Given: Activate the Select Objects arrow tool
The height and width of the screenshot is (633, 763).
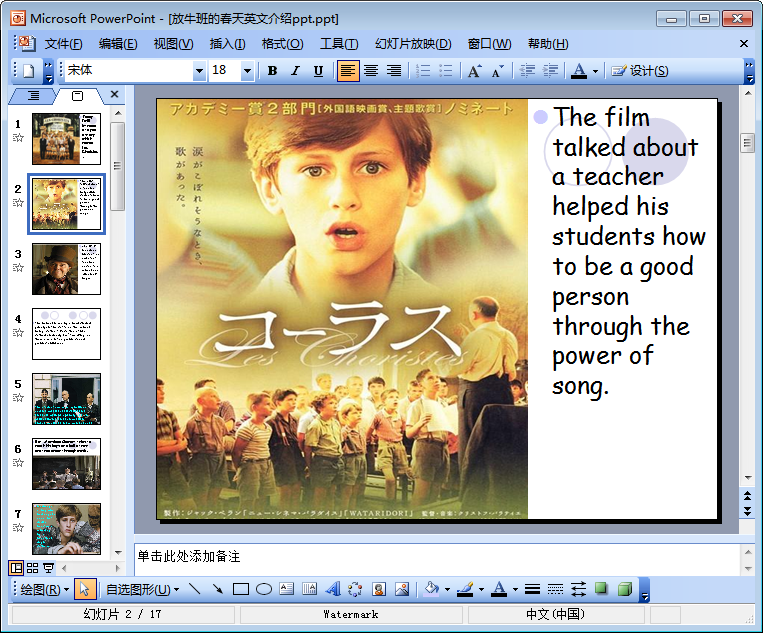Looking at the screenshot, I should [85, 589].
